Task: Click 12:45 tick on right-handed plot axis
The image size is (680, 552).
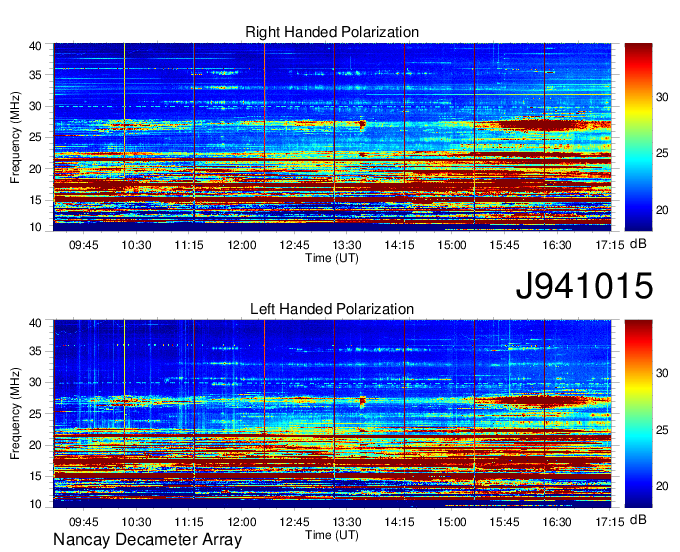Action: click(x=294, y=245)
